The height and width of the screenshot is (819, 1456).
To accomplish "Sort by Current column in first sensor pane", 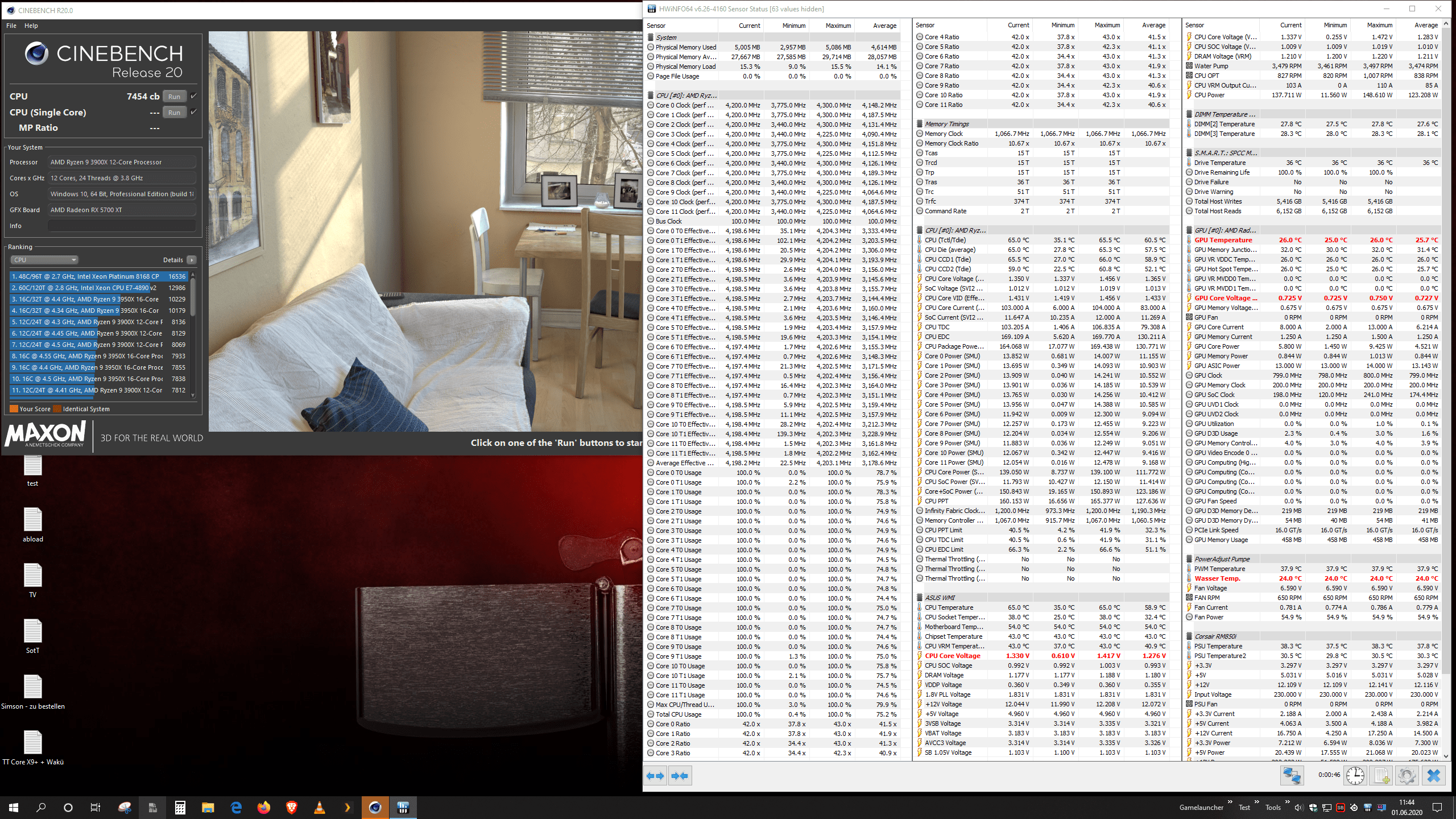I will pos(741,26).
